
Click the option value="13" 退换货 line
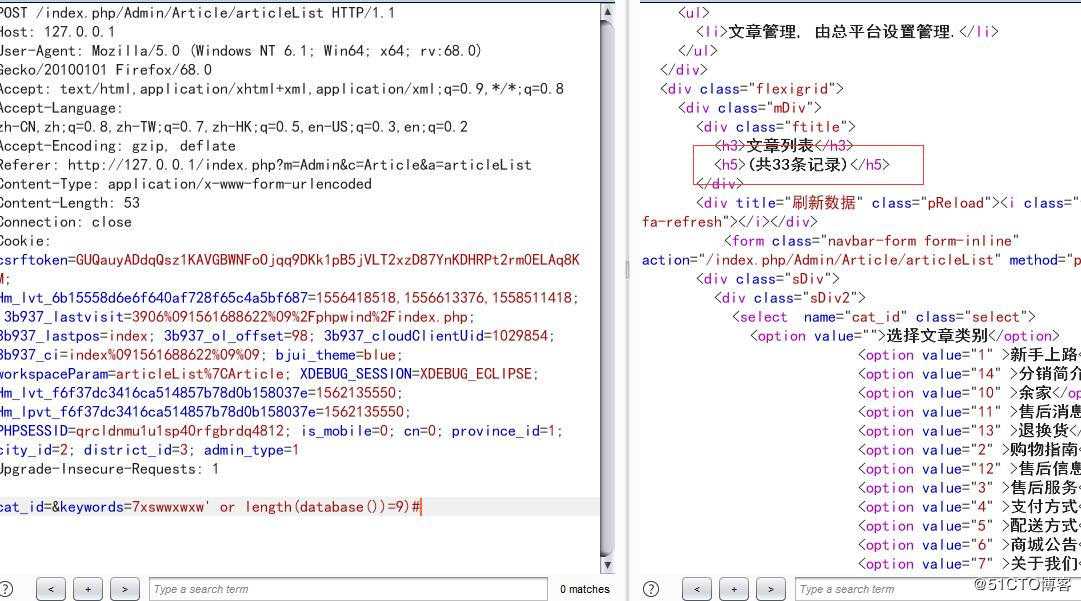pyautogui.click(x=969, y=431)
